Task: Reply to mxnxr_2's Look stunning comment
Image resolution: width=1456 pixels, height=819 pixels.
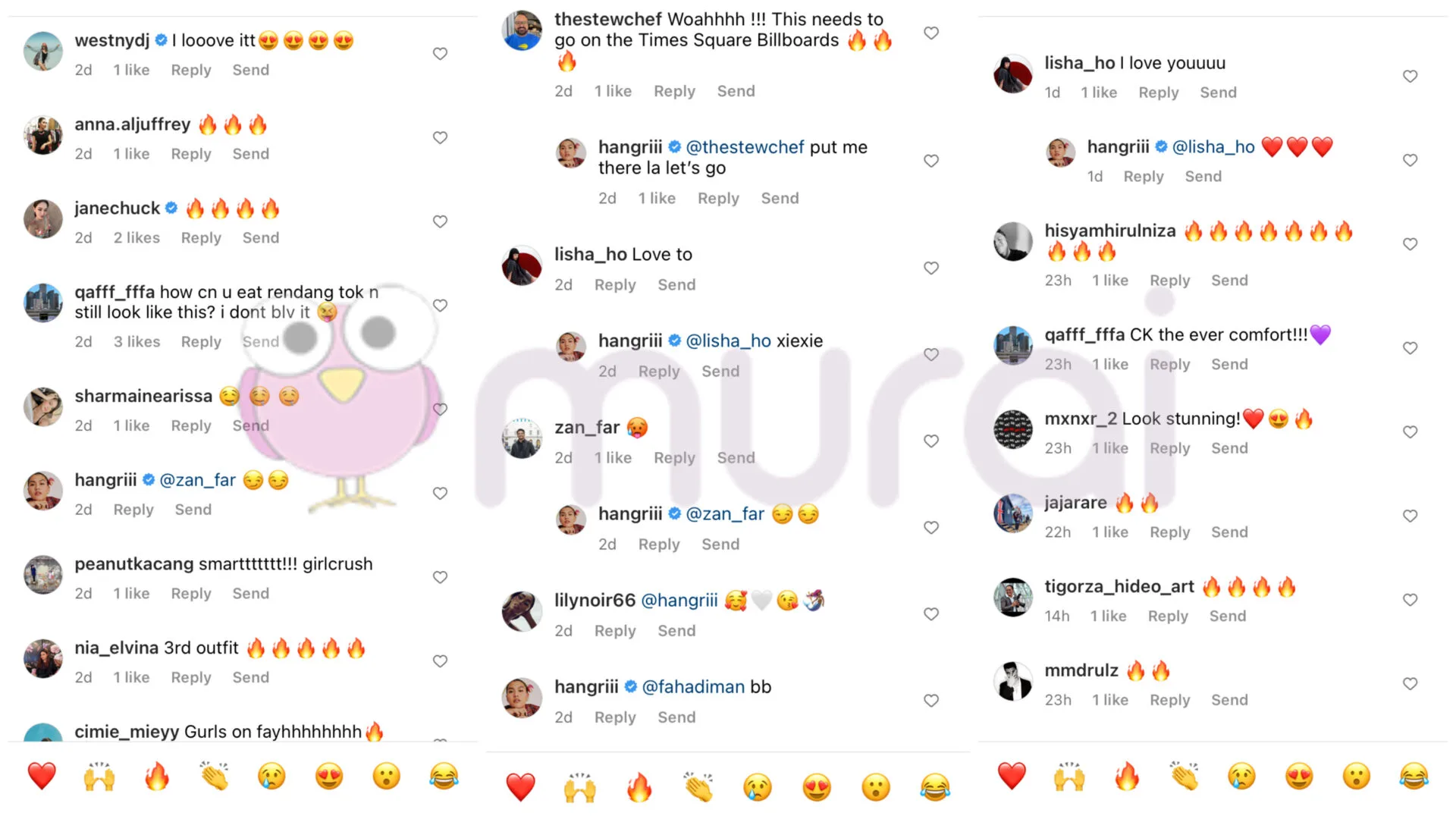Action: coord(1169,448)
